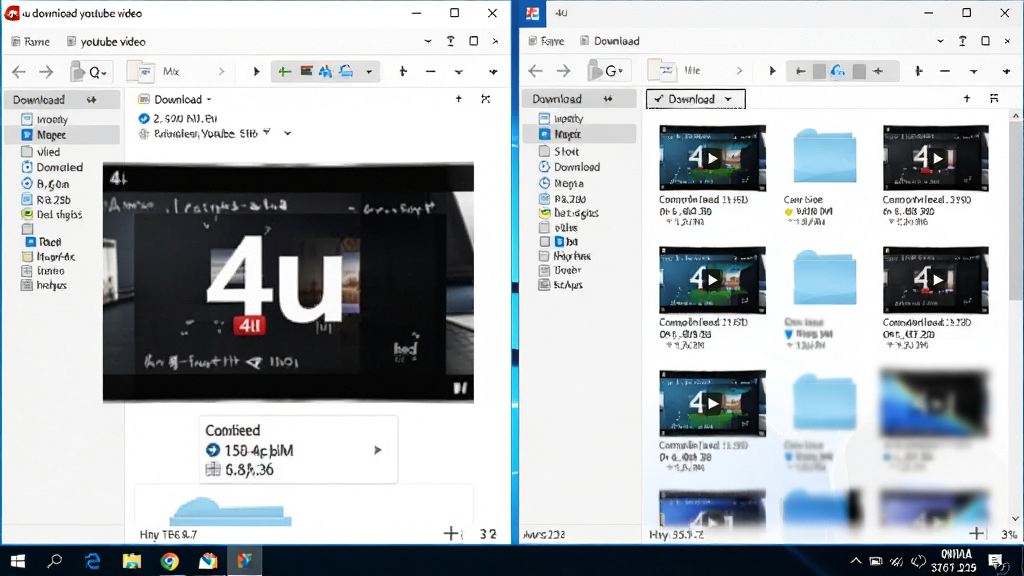Open the checked Download combo box in right window
The width and height of the screenshot is (1024, 576).
[696, 99]
